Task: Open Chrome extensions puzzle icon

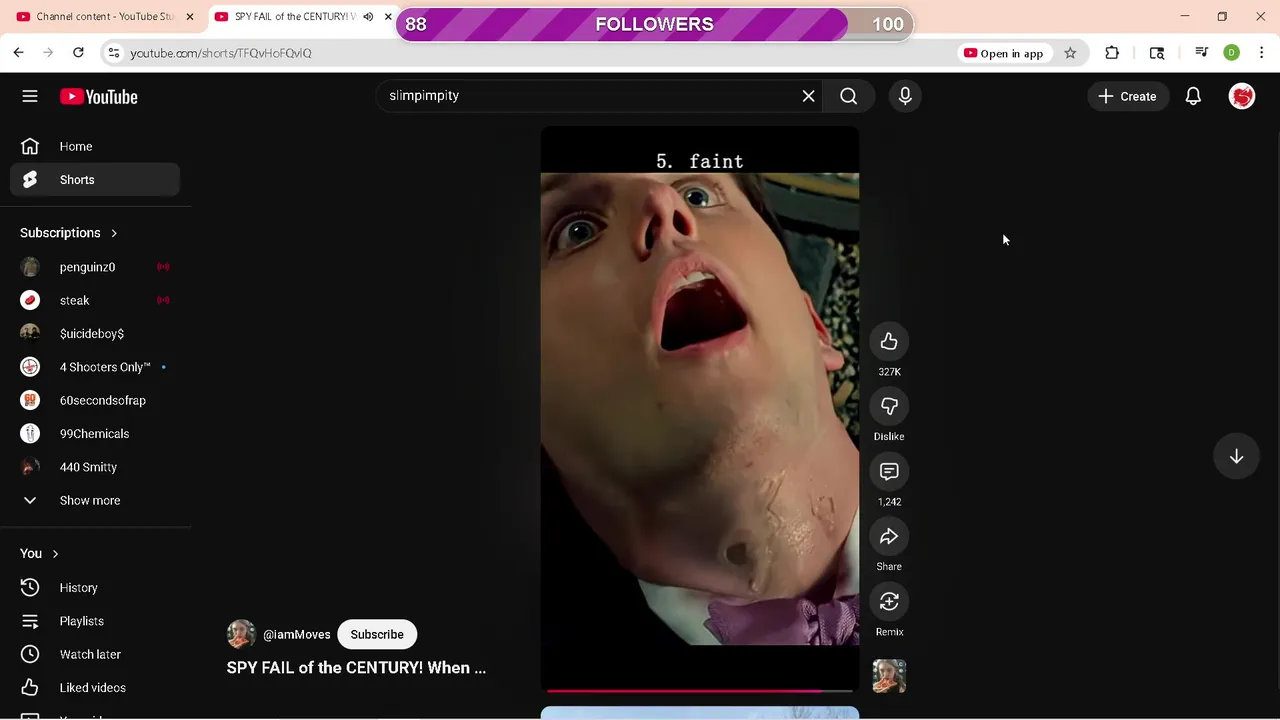Action: tap(1112, 53)
